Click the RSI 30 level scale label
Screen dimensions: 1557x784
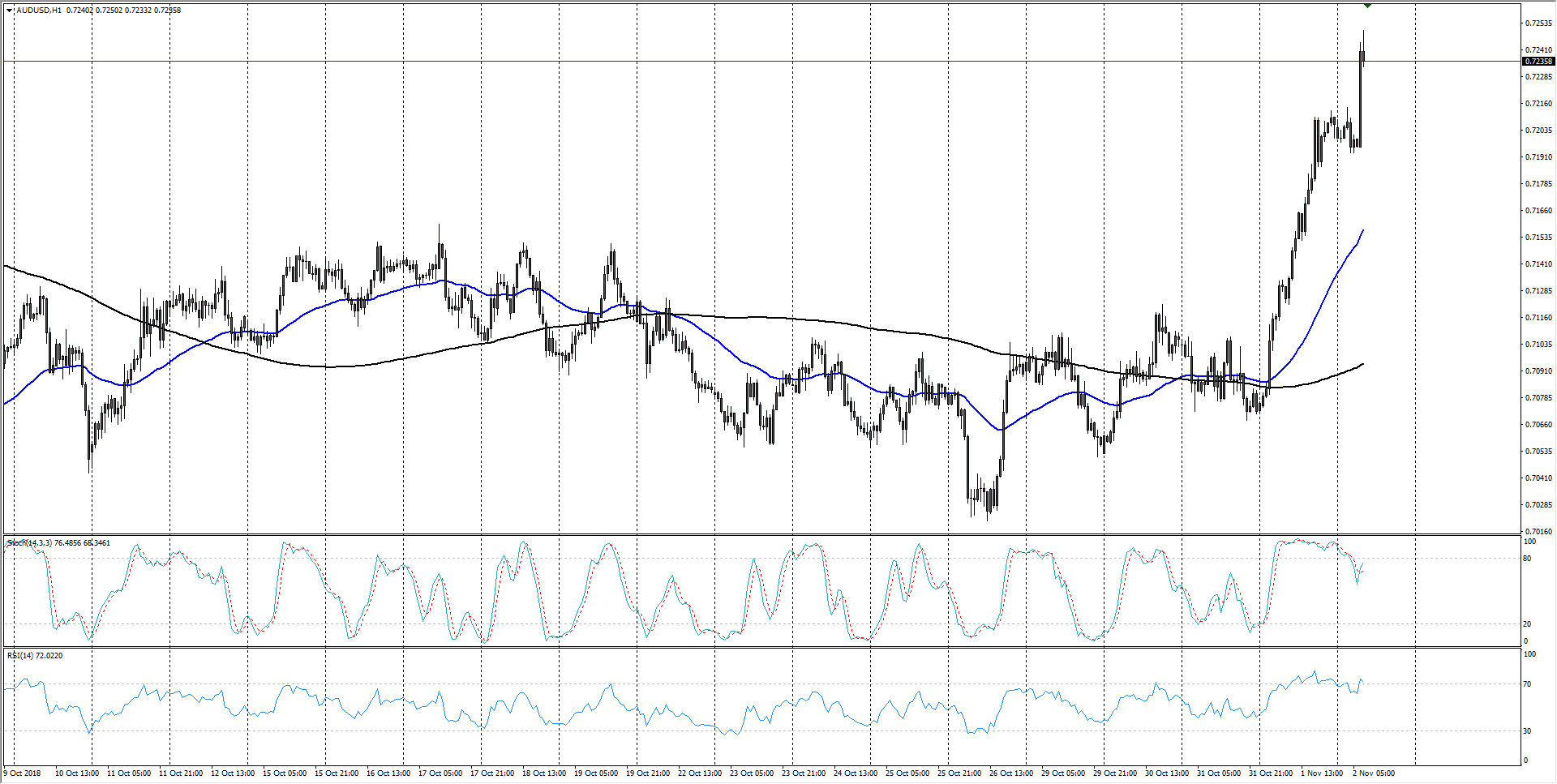click(1528, 730)
